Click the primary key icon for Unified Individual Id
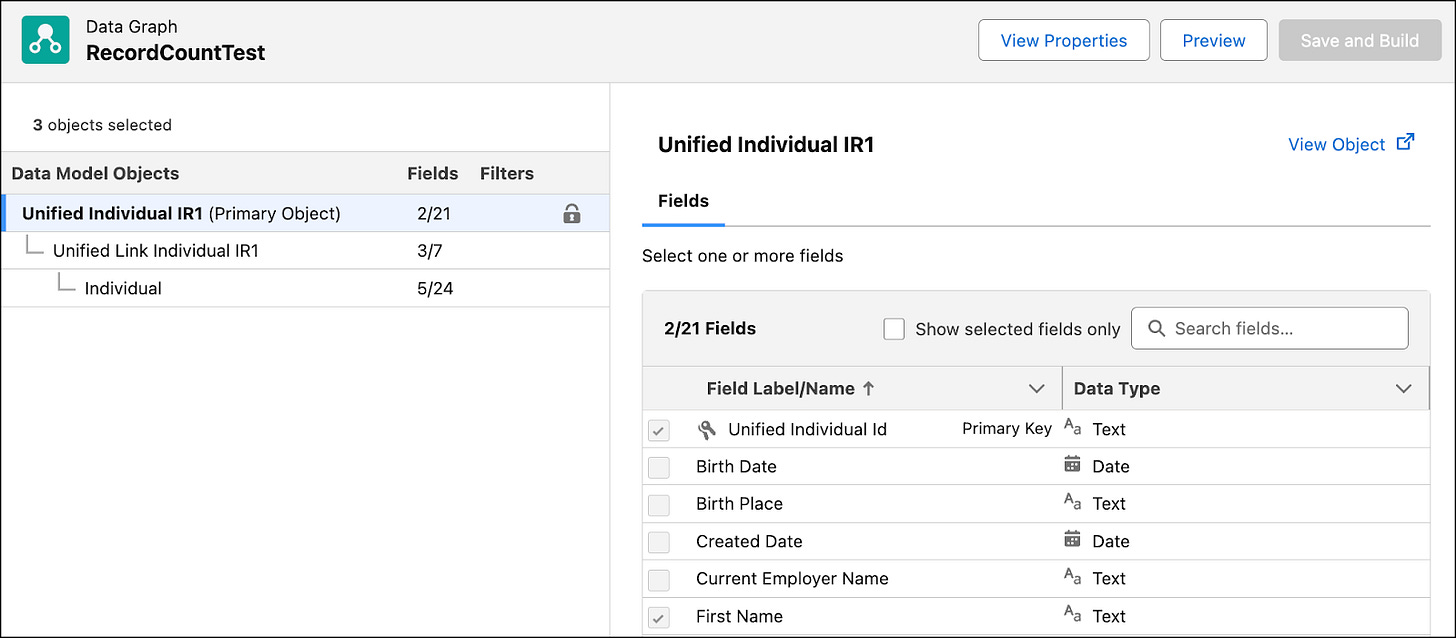1456x638 pixels. pyautogui.click(x=707, y=430)
